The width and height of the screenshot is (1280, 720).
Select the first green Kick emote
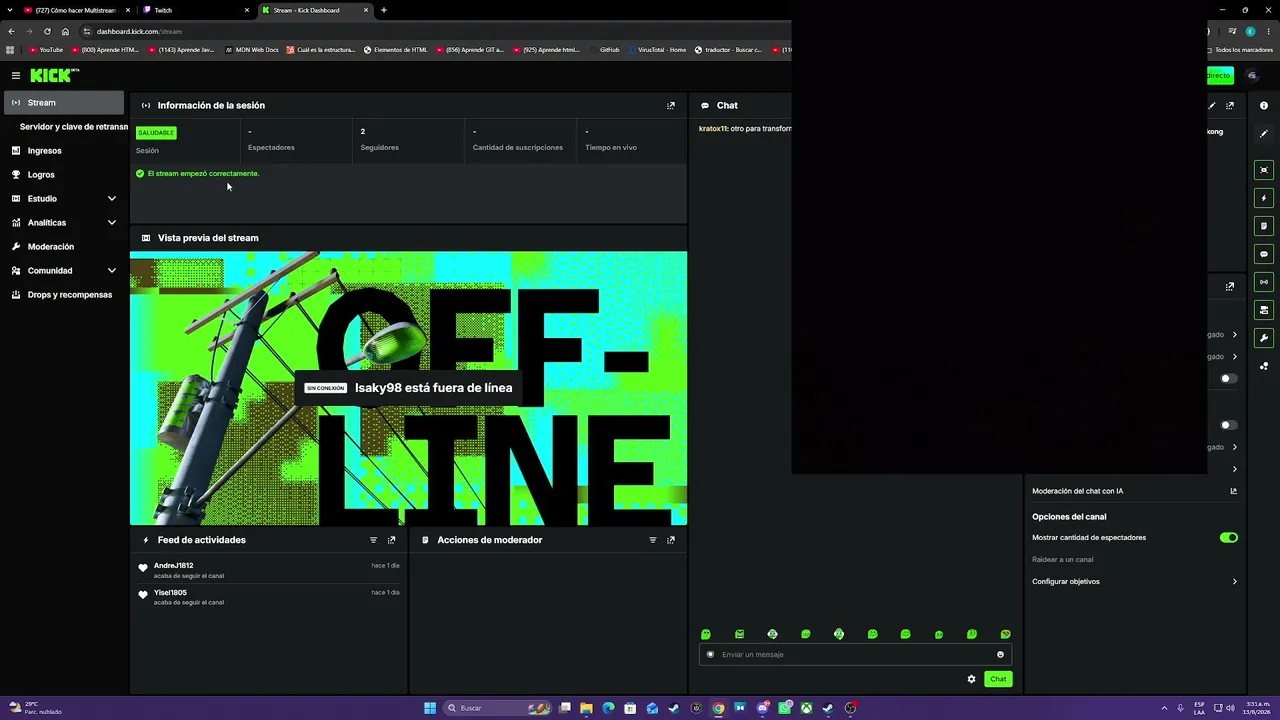click(x=706, y=634)
